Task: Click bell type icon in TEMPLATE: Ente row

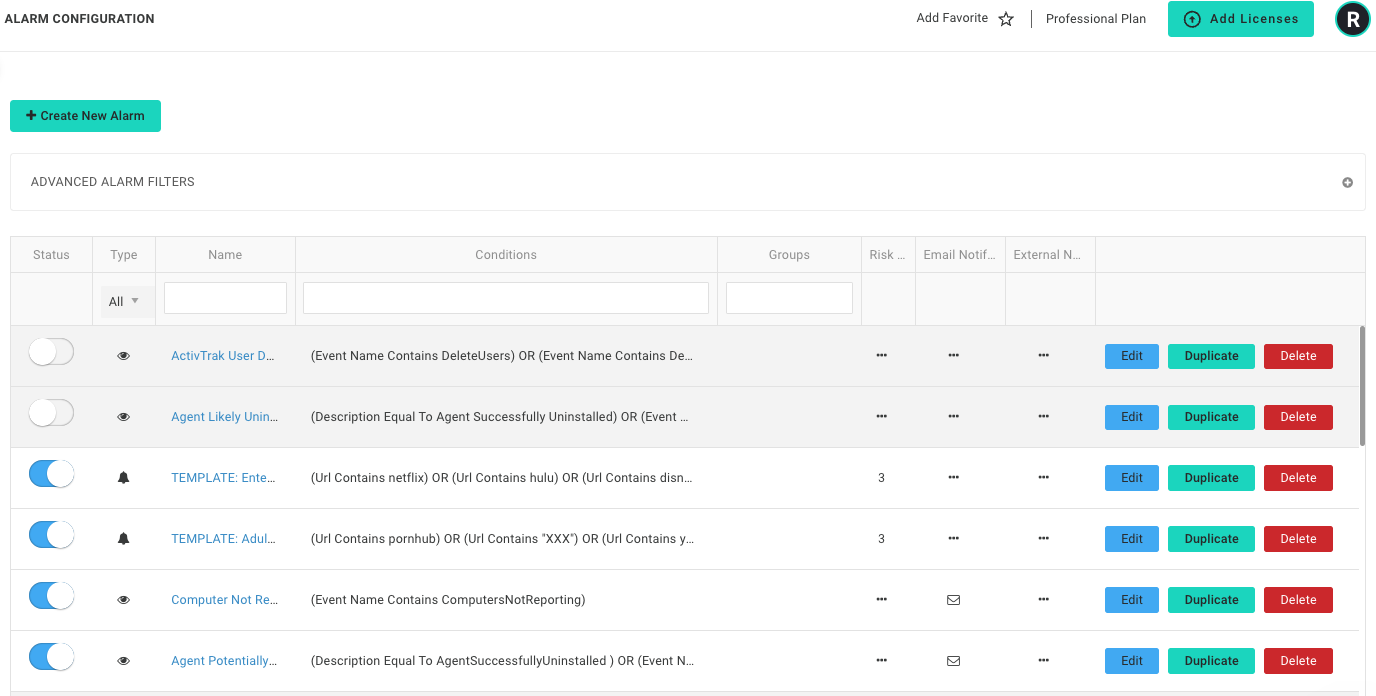Action: click(x=124, y=478)
